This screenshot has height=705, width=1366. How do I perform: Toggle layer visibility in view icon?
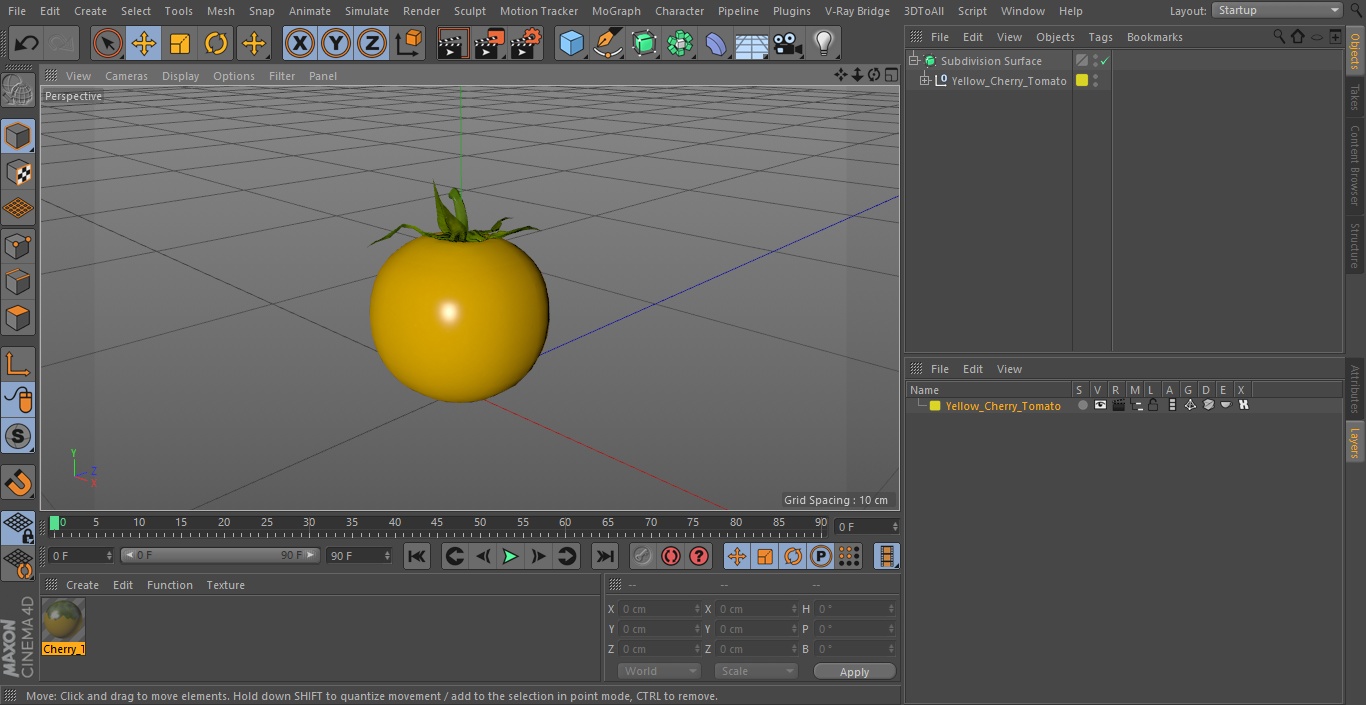pyautogui.click(x=1100, y=406)
